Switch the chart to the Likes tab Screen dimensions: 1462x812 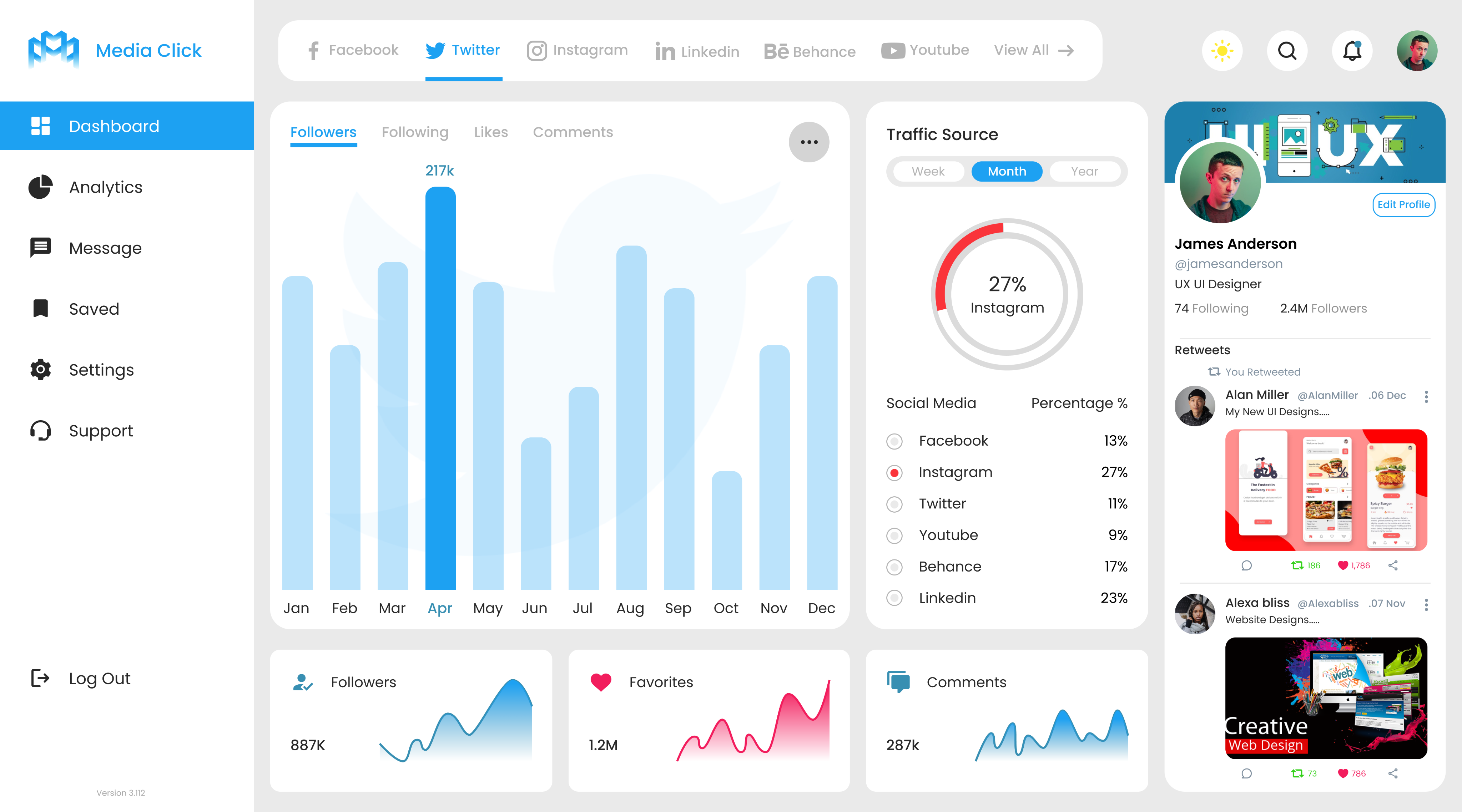click(490, 132)
